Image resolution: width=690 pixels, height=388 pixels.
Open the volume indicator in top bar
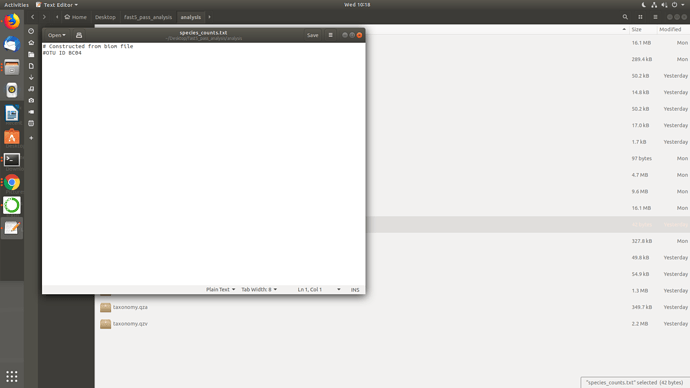(x=664, y=5)
